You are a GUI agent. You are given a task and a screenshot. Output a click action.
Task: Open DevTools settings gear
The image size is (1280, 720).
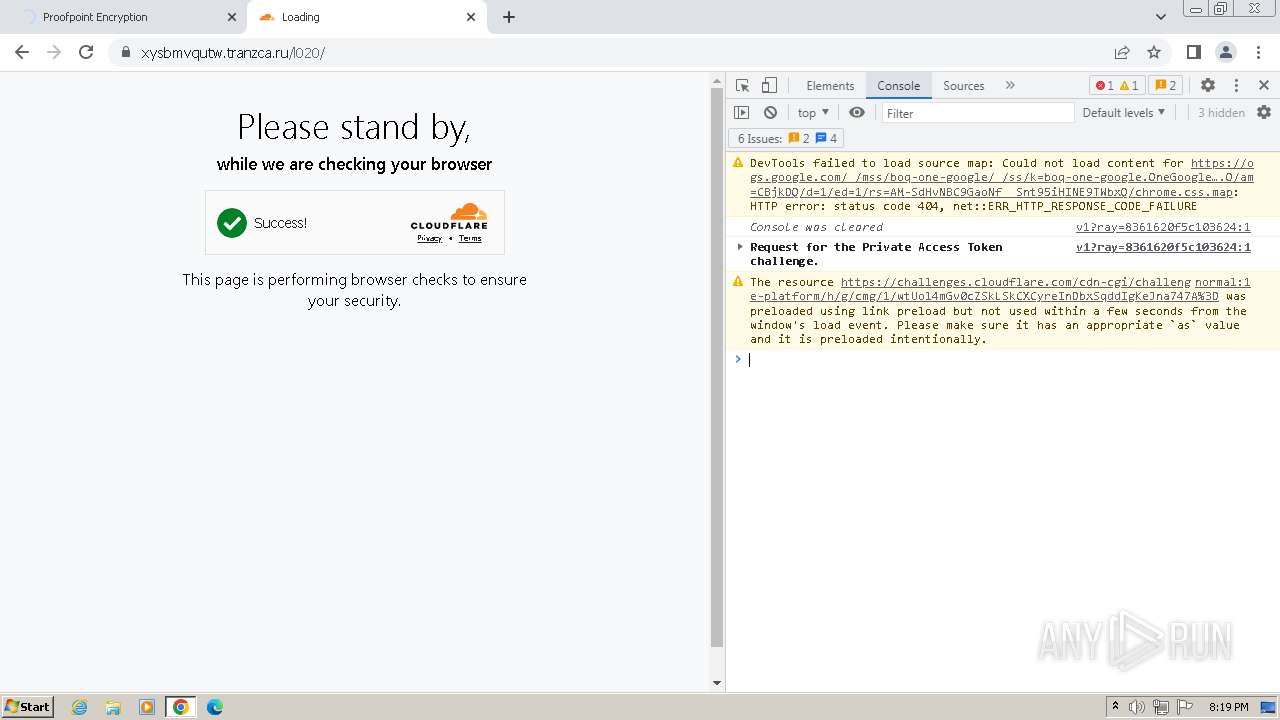[1208, 86]
